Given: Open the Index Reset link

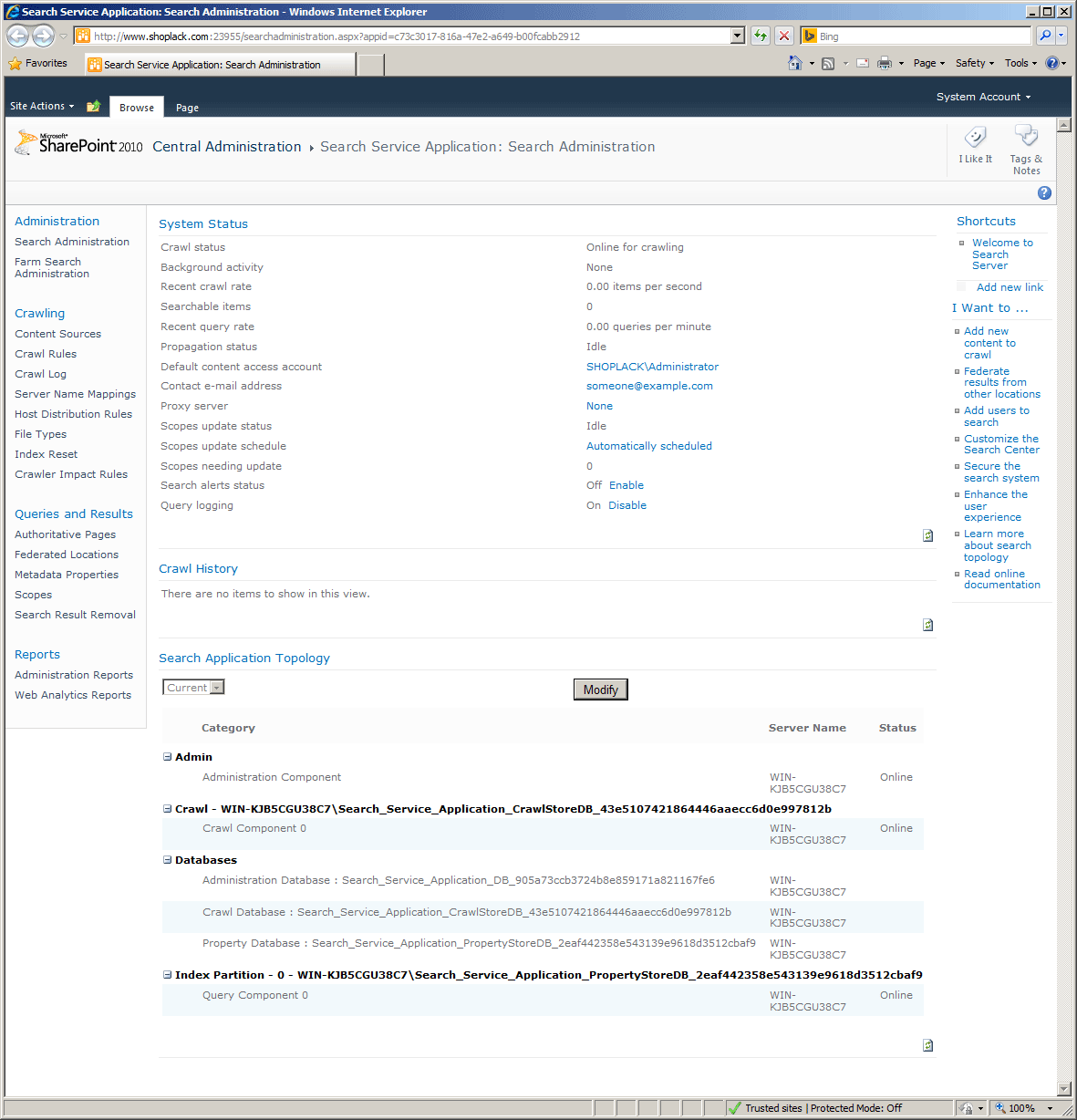Looking at the screenshot, I should tap(46, 454).
